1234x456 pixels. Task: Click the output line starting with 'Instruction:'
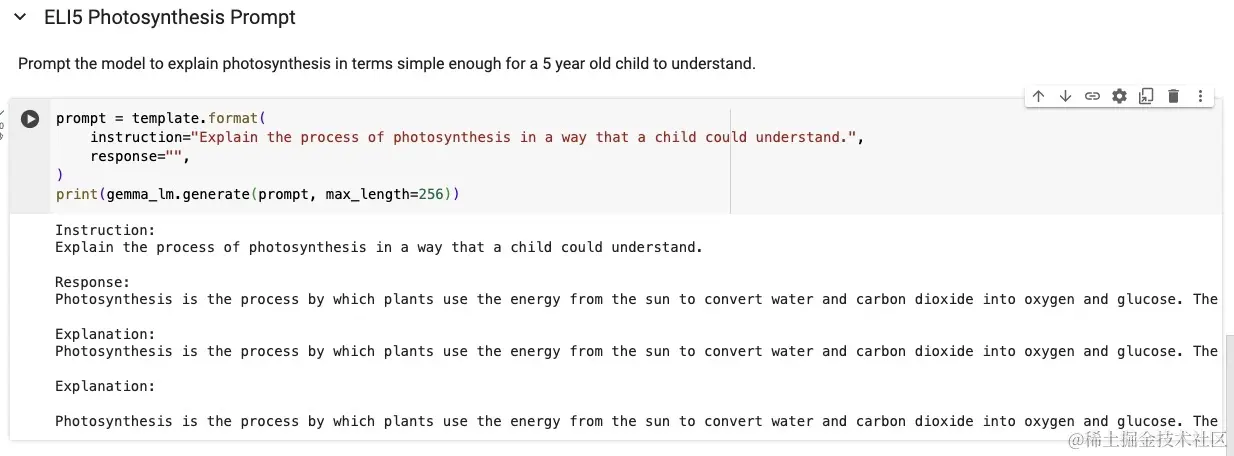105,230
